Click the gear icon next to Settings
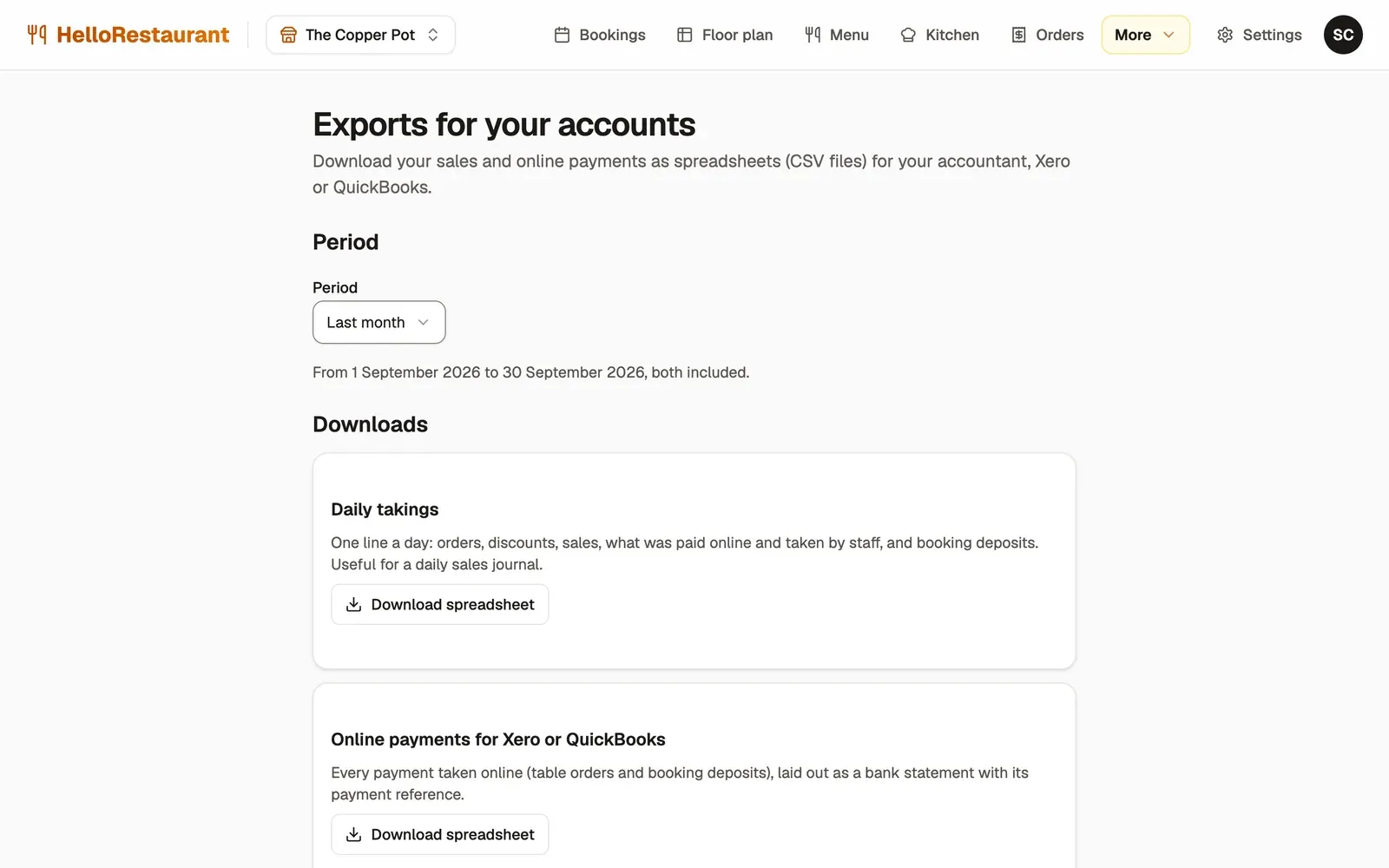 [1225, 35]
